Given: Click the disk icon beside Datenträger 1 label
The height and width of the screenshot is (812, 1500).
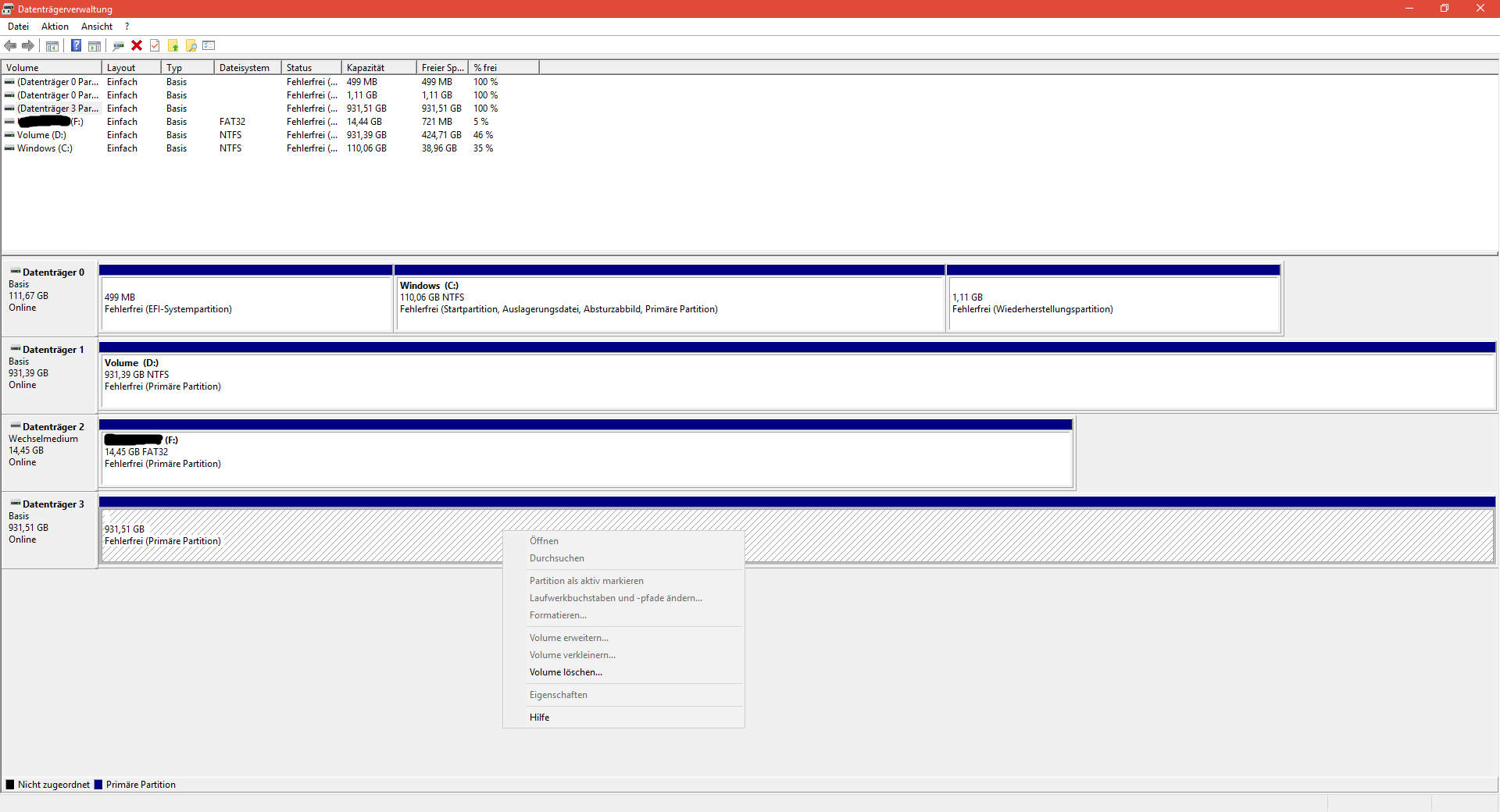Looking at the screenshot, I should pyautogui.click(x=16, y=349).
